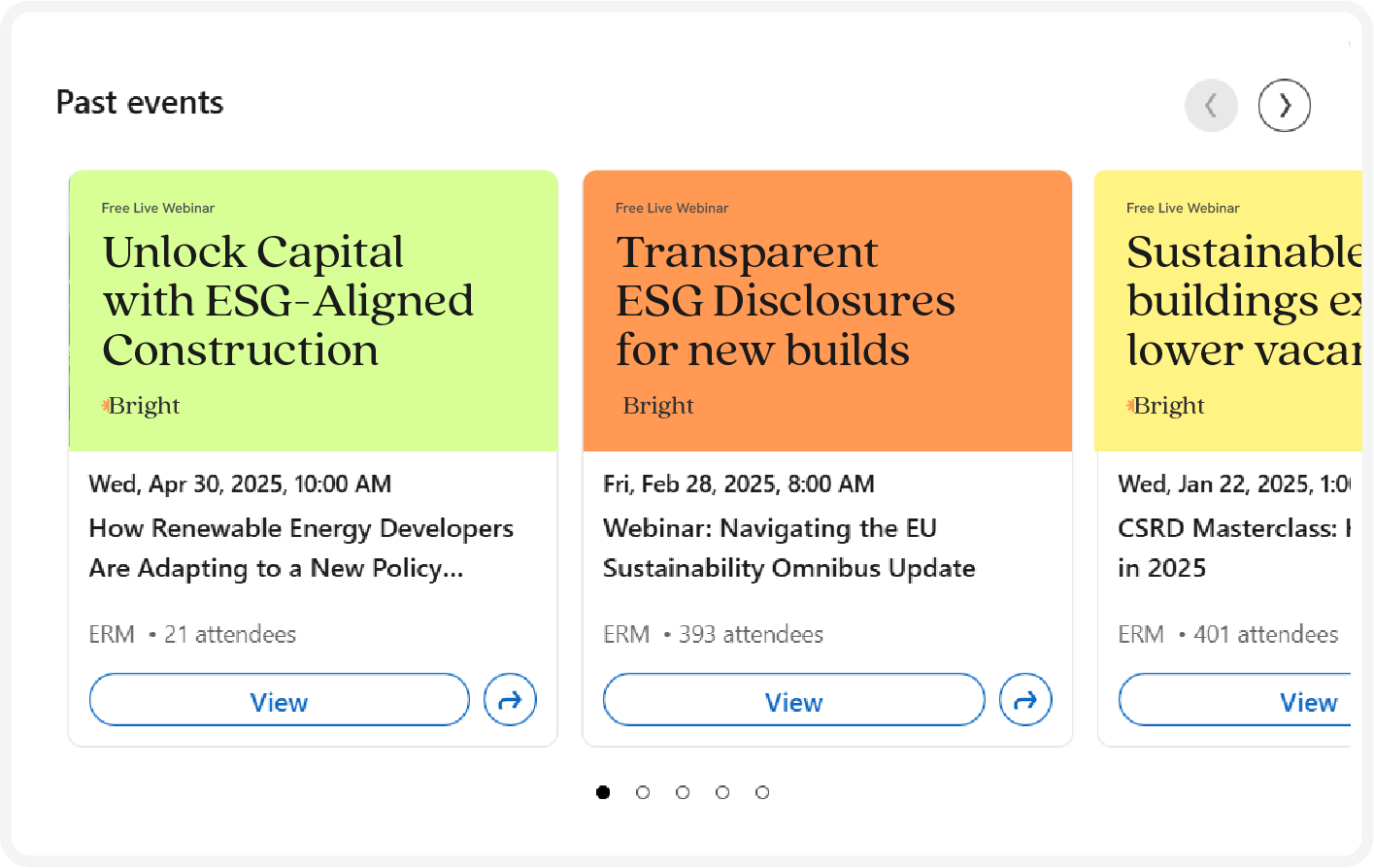Open 'Webinar: Navigating the EU Sustainability Omnibus Update' title

(x=788, y=548)
